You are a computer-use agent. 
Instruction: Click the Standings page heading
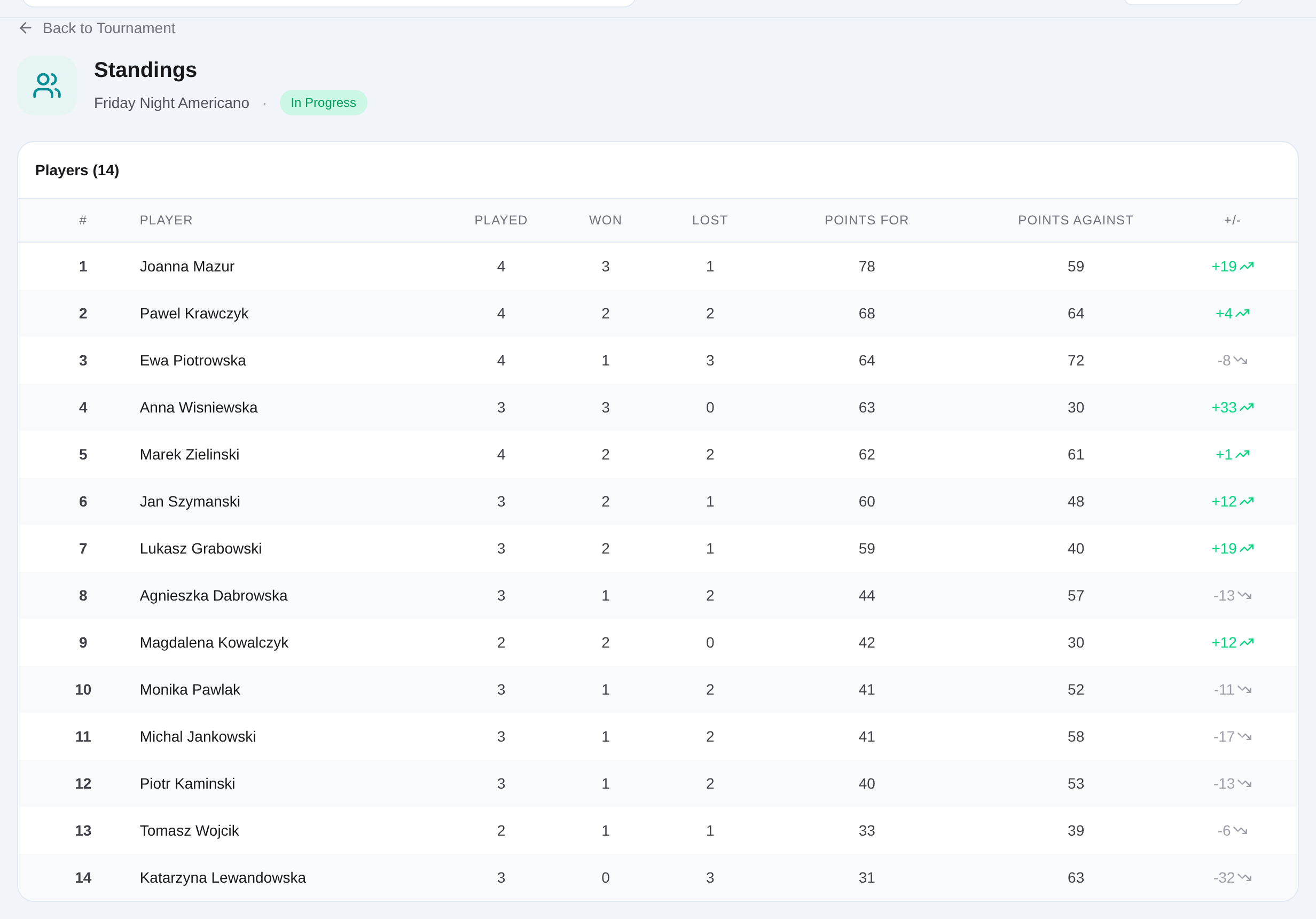[146, 70]
